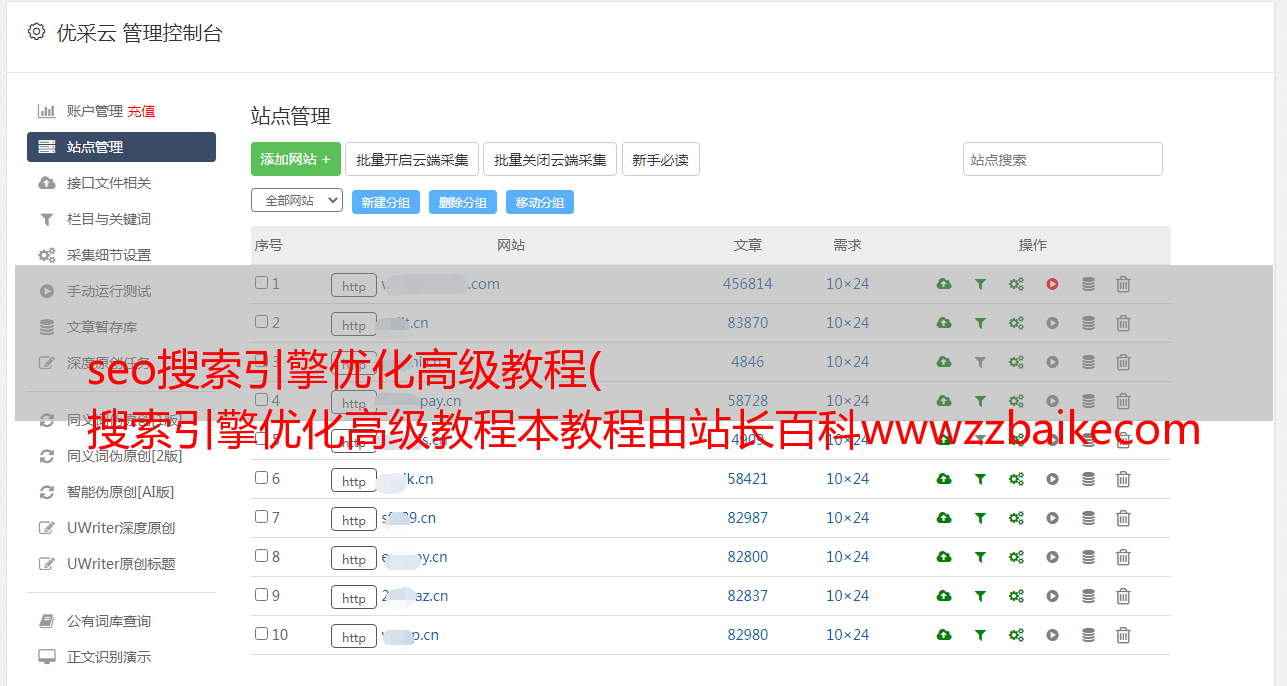Image resolution: width=1287 pixels, height=686 pixels.
Task: Click the 10×24 value in row 8
Action: (x=848, y=557)
